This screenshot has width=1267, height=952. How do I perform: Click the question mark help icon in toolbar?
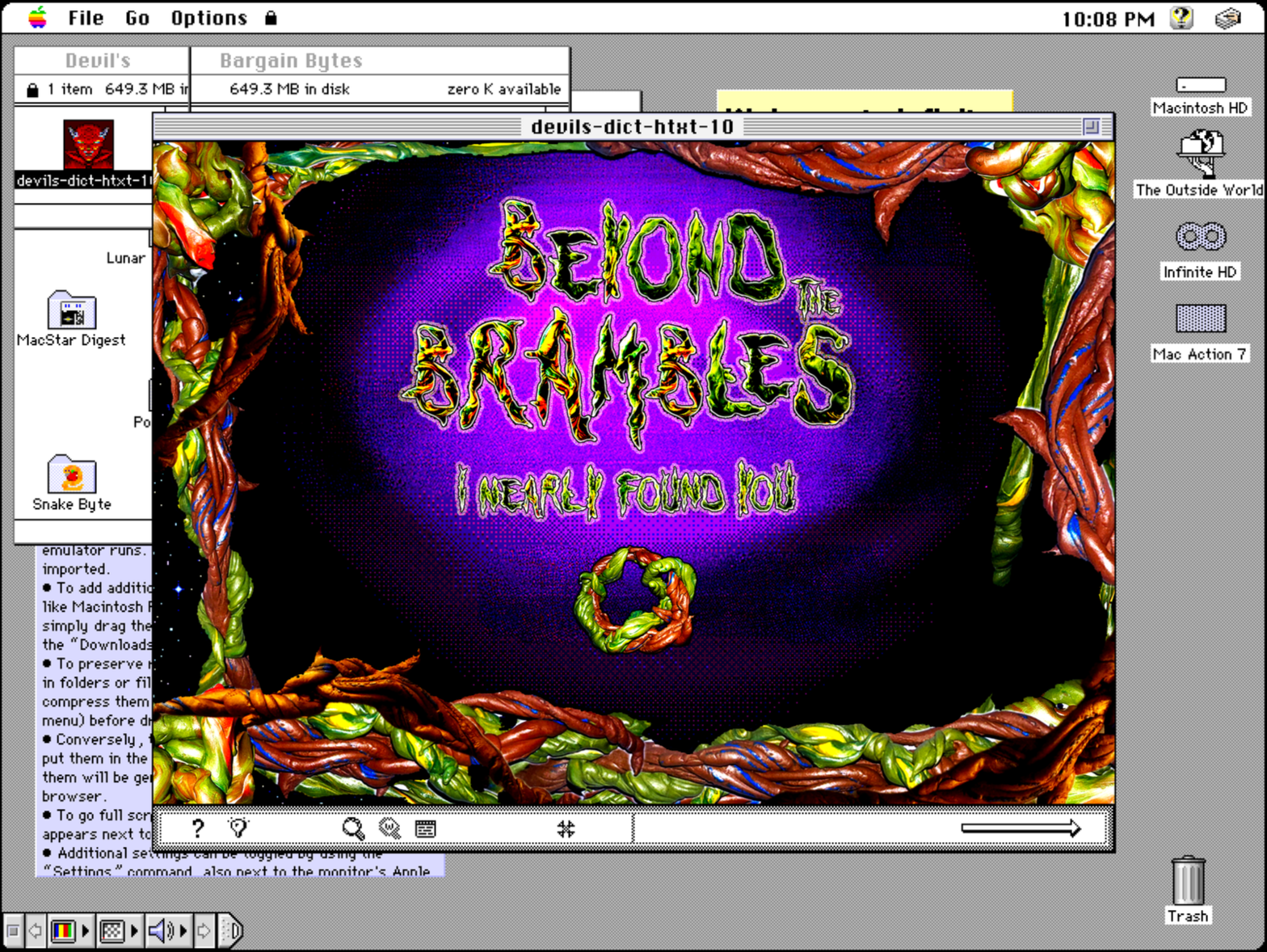(x=197, y=828)
